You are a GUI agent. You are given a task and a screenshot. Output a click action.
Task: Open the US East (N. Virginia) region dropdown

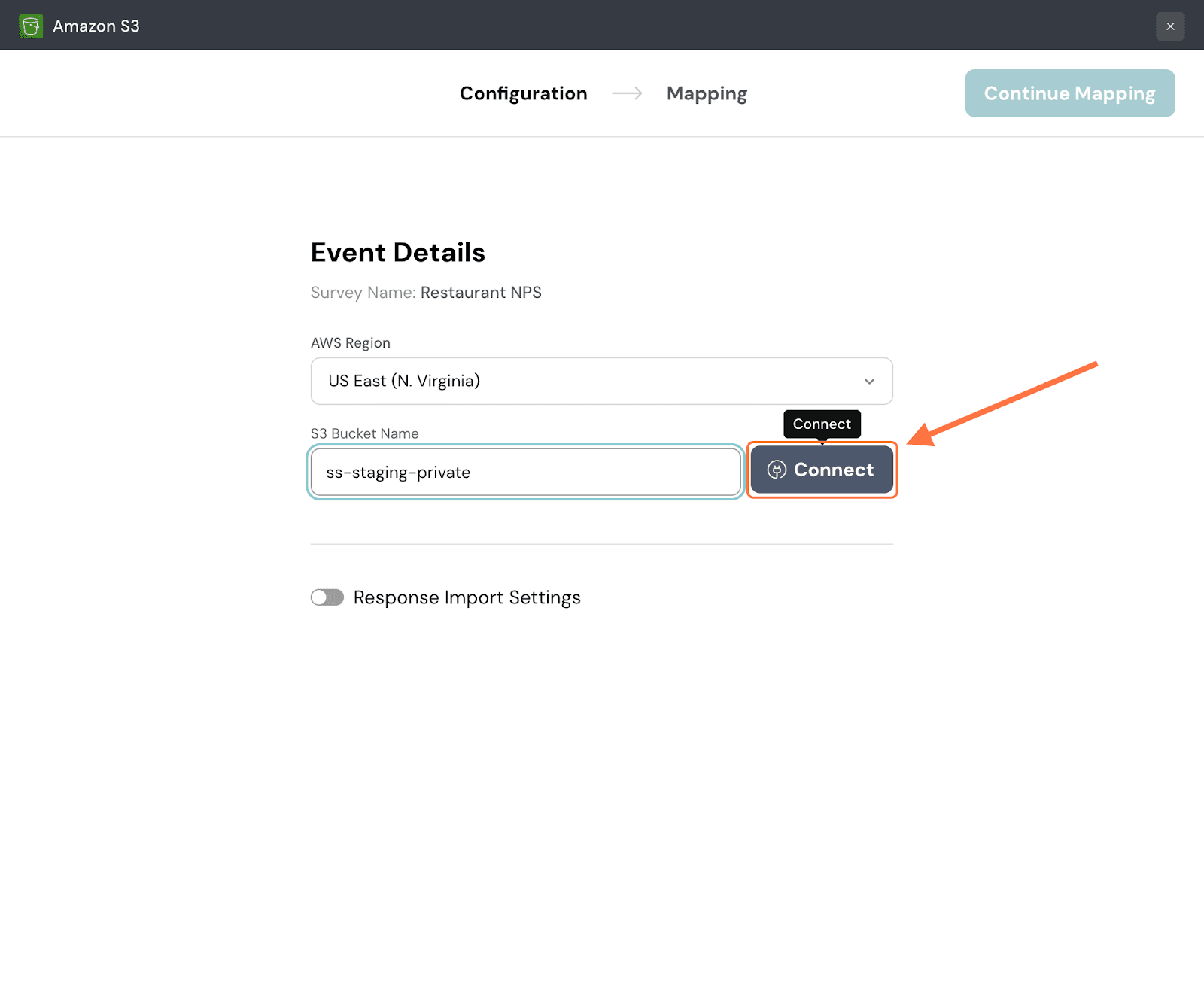[x=600, y=382]
